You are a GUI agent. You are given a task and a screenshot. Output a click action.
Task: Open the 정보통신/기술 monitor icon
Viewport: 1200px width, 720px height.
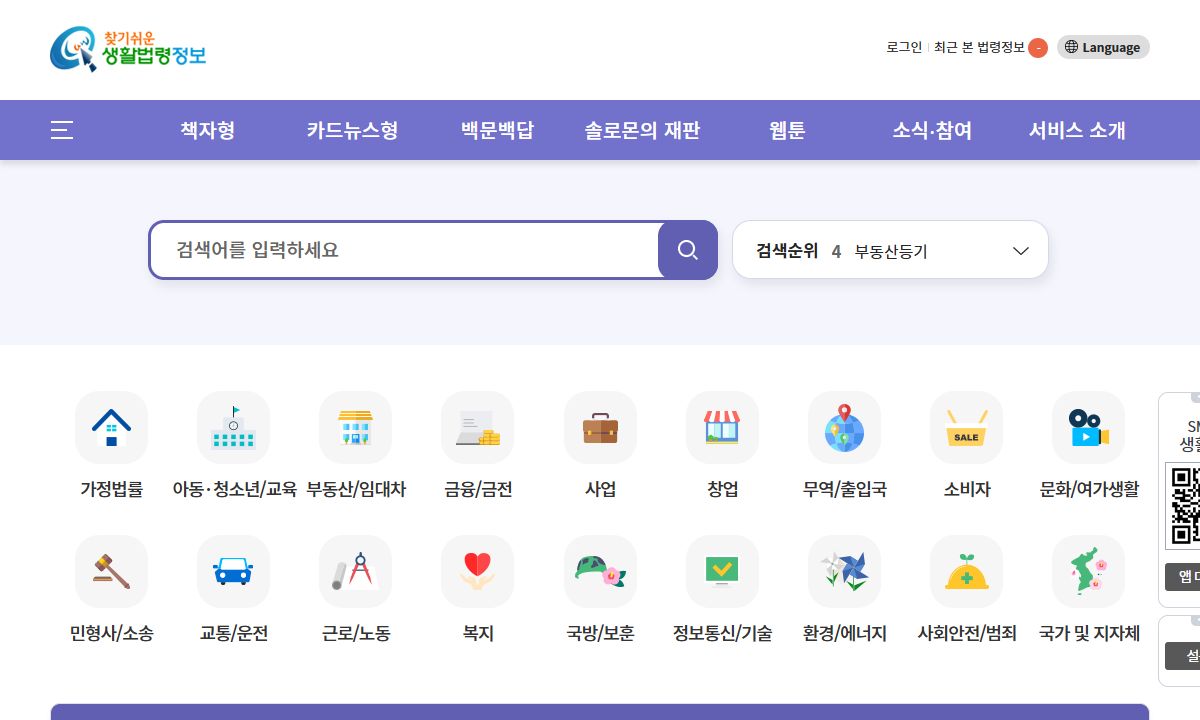pos(722,572)
